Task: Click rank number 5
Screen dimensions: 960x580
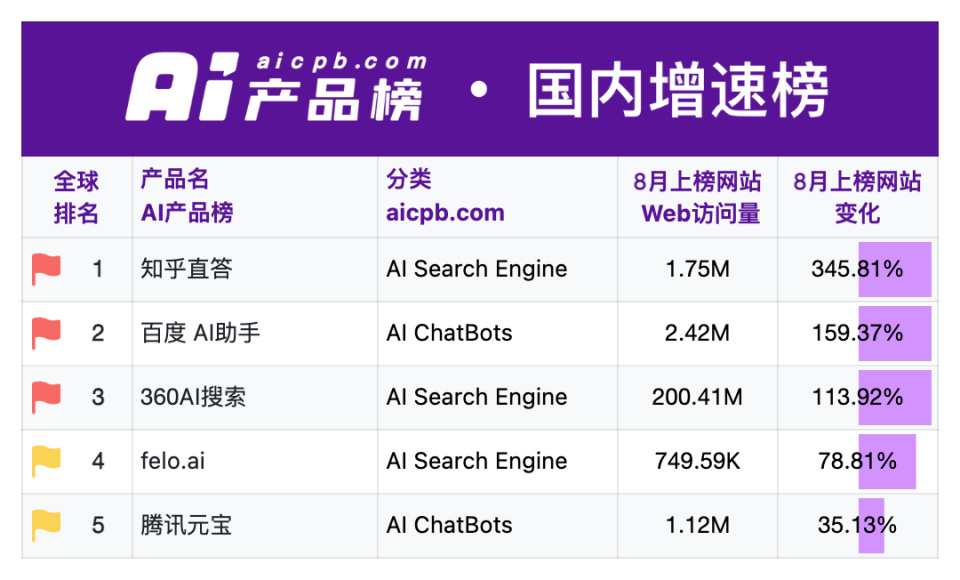Action: pos(97,525)
